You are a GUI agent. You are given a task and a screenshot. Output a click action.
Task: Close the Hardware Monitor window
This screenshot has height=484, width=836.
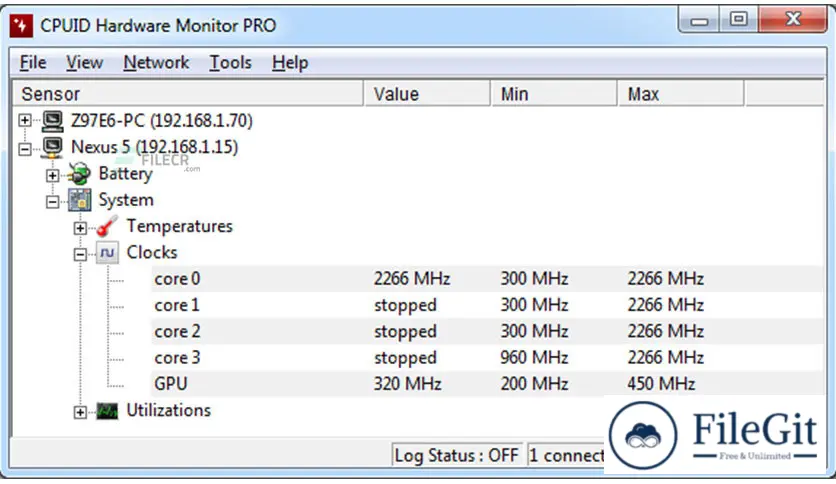point(793,20)
